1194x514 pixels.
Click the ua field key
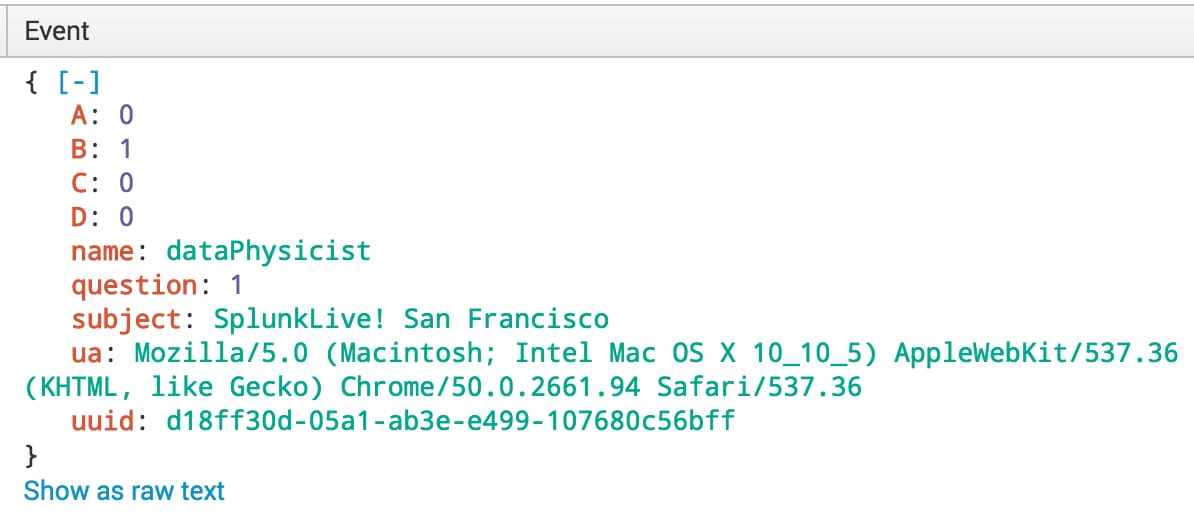coord(88,353)
